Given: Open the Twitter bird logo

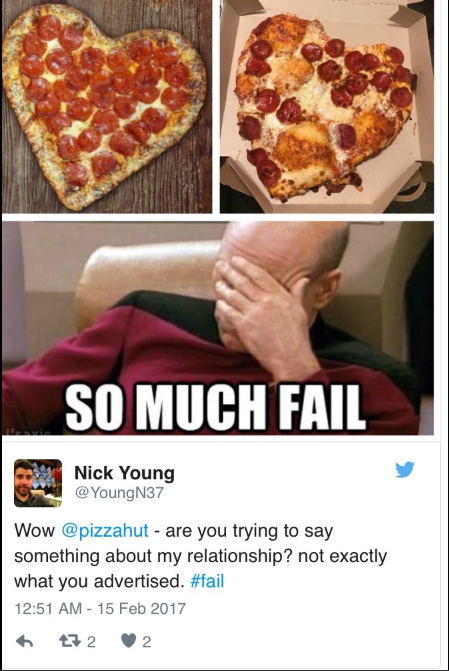Looking at the screenshot, I should (404, 469).
